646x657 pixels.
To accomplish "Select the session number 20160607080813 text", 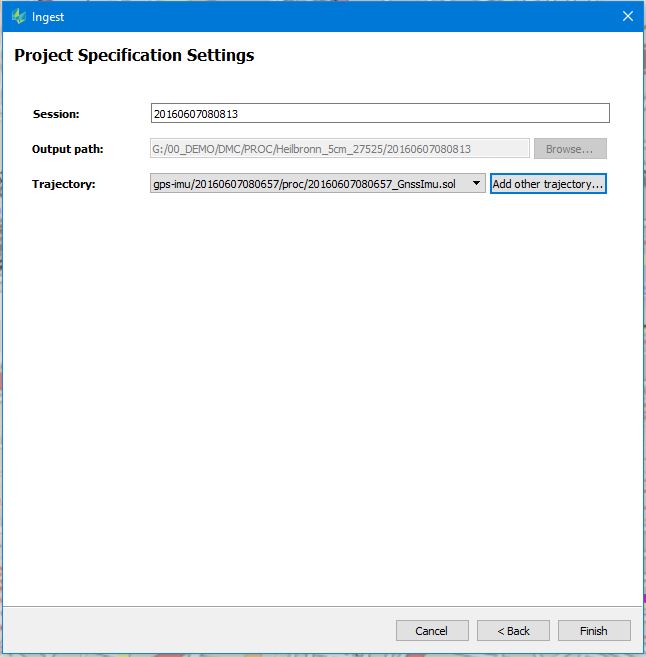I will 196,114.
